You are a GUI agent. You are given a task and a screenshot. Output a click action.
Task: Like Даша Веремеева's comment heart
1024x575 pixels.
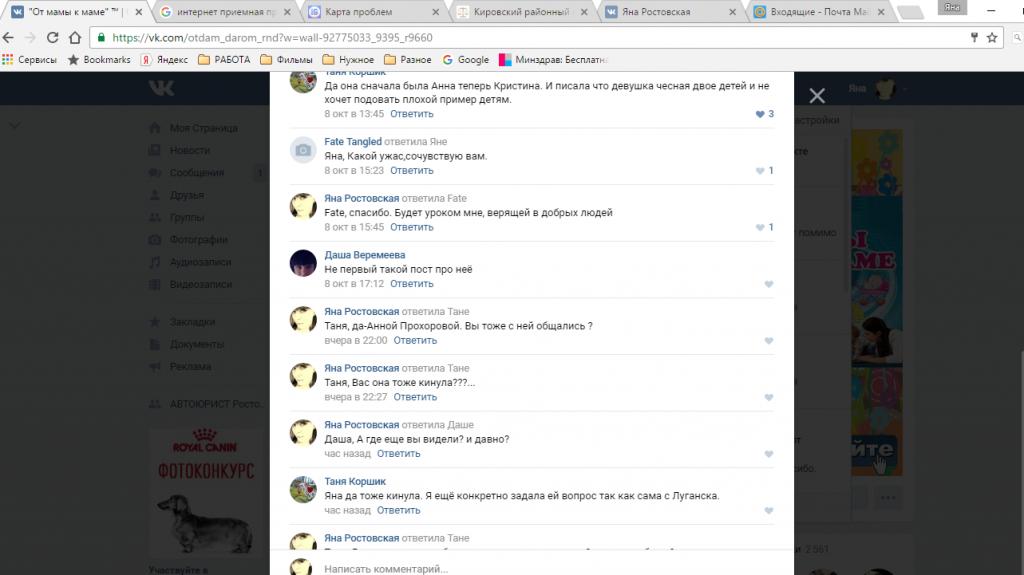tap(769, 284)
